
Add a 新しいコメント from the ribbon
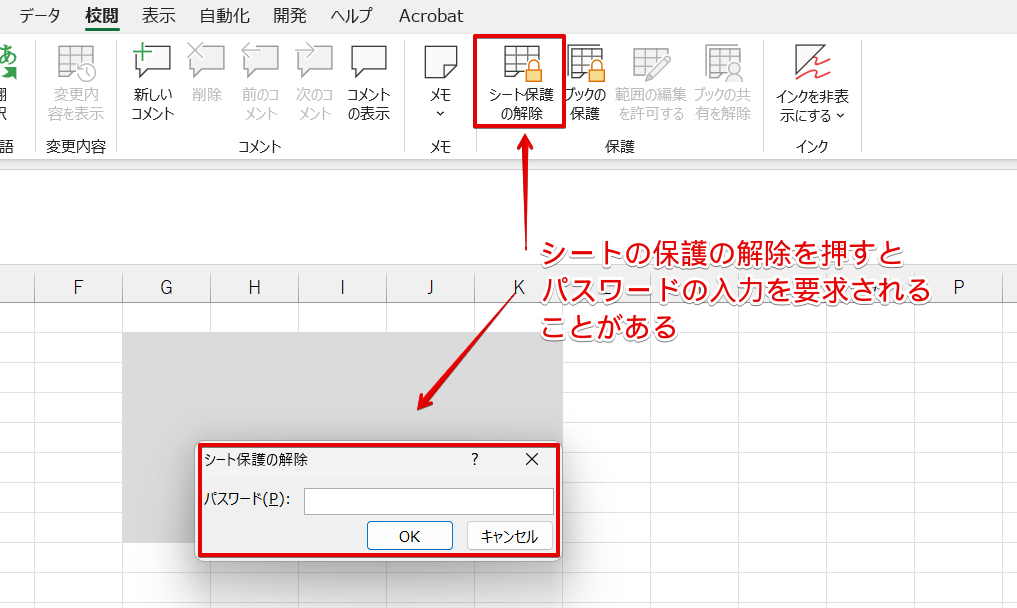click(x=152, y=82)
